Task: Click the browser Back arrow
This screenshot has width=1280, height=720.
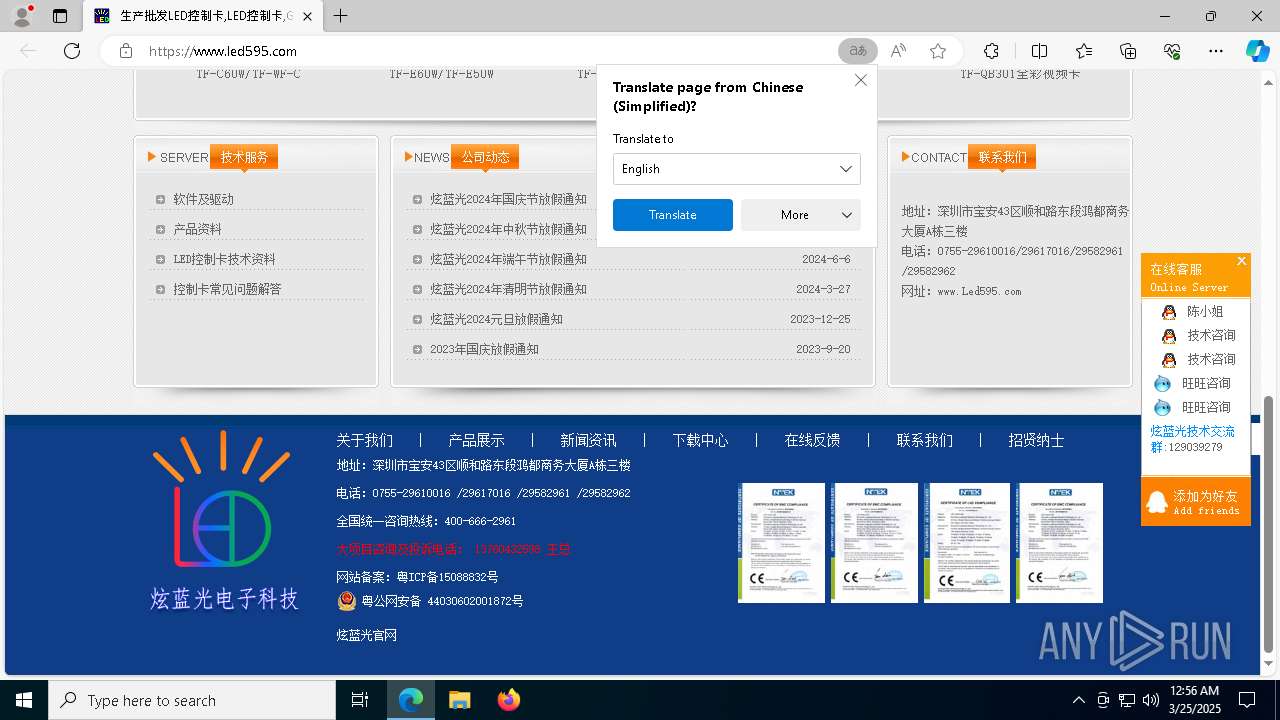Action: pos(28,51)
